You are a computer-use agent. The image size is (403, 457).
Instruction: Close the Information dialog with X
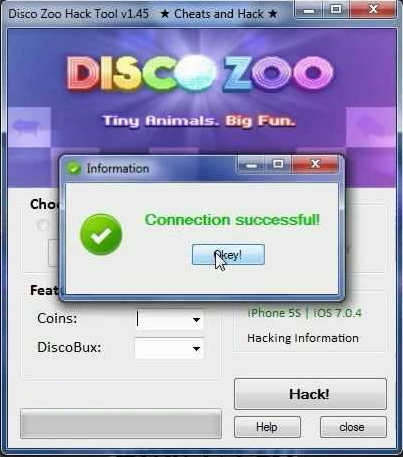[315, 164]
